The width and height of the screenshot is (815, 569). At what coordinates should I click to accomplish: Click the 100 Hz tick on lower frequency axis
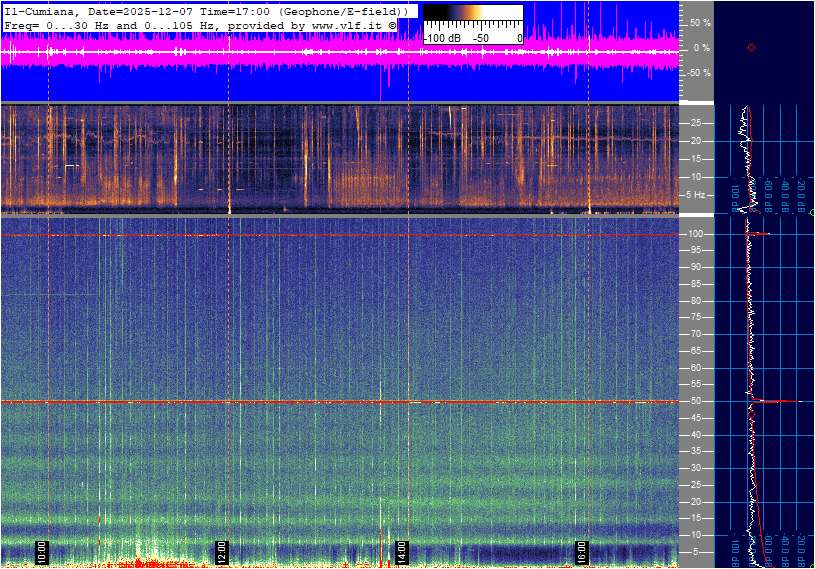(695, 234)
